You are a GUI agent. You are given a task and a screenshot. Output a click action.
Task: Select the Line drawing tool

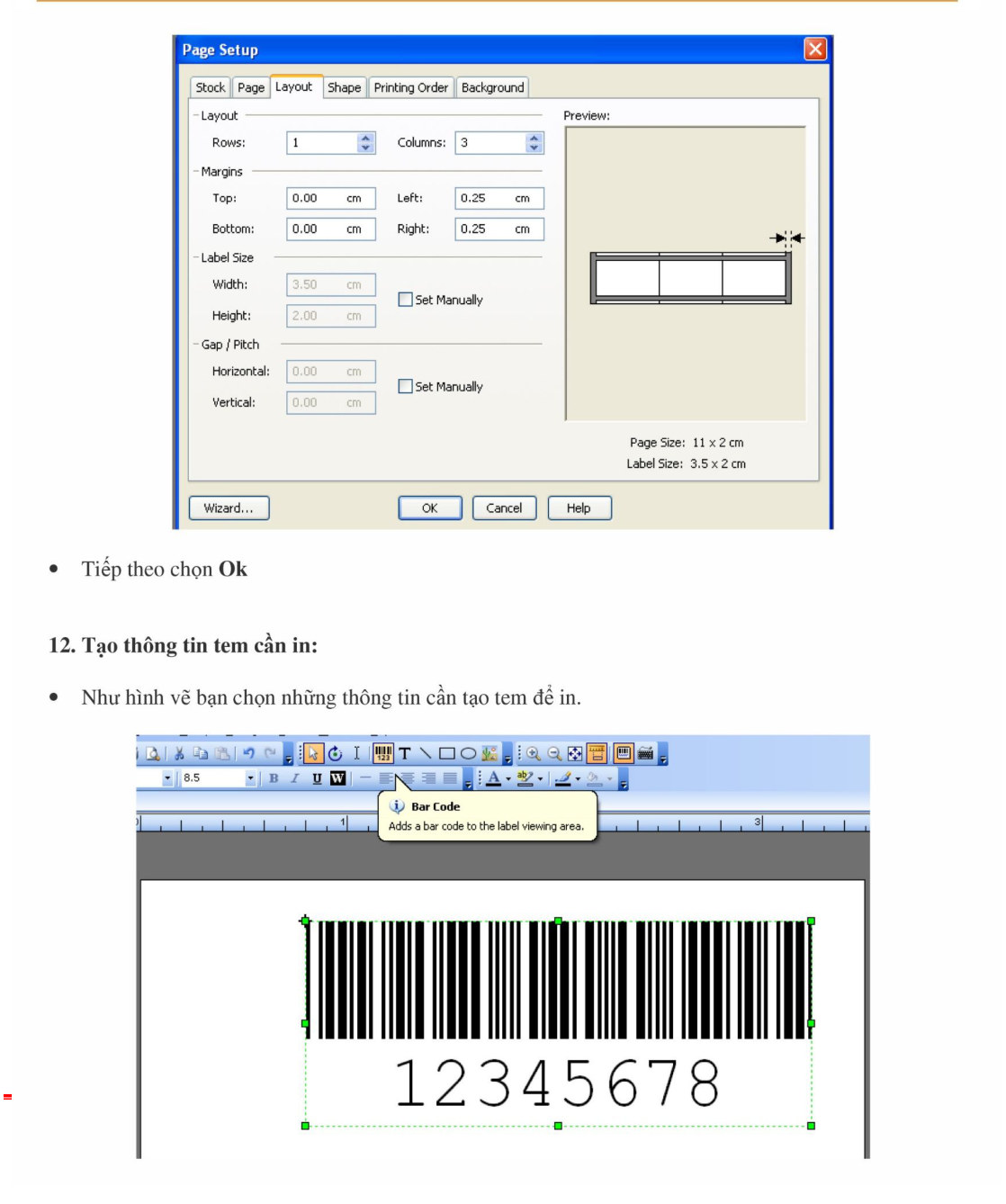(425, 754)
